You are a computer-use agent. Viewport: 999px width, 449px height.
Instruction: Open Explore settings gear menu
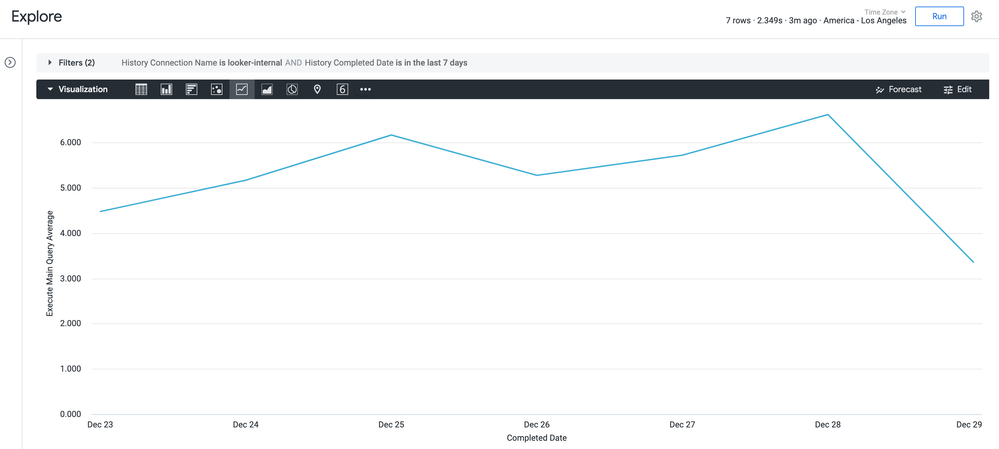click(977, 17)
